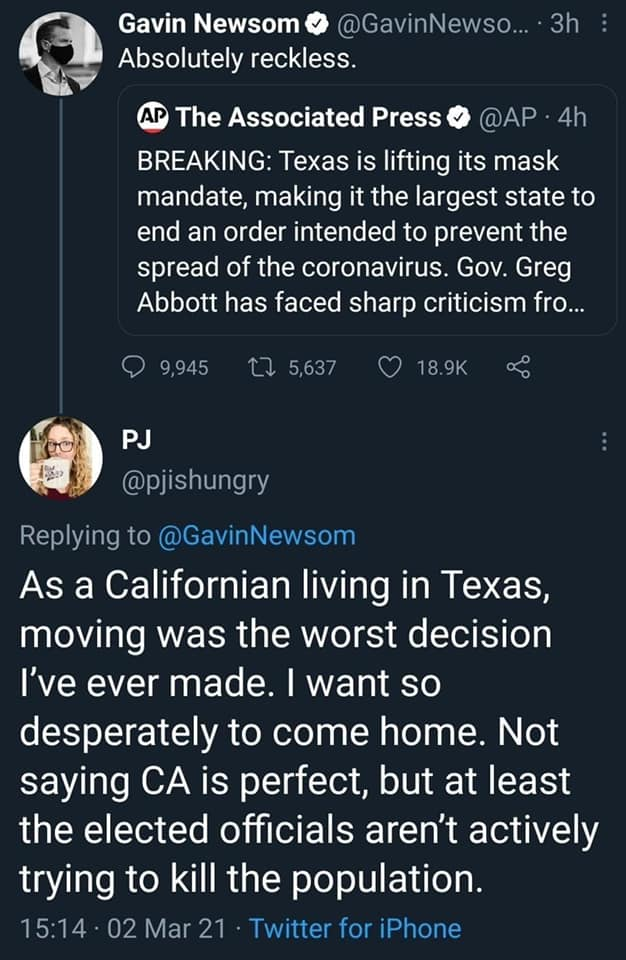The height and width of the screenshot is (960, 626).
Task: Open the quoted Associated Press tweet
Action: 365,230
